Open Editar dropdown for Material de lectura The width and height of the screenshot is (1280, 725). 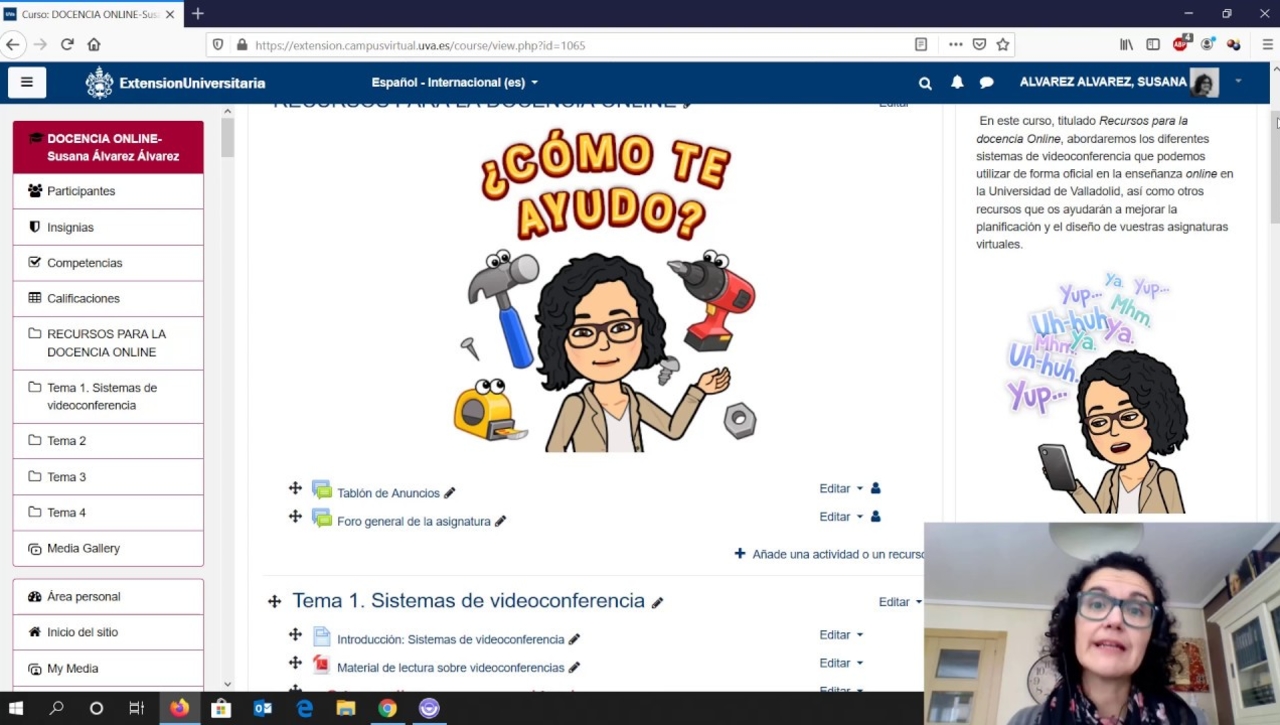pyautogui.click(x=841, y=662)
